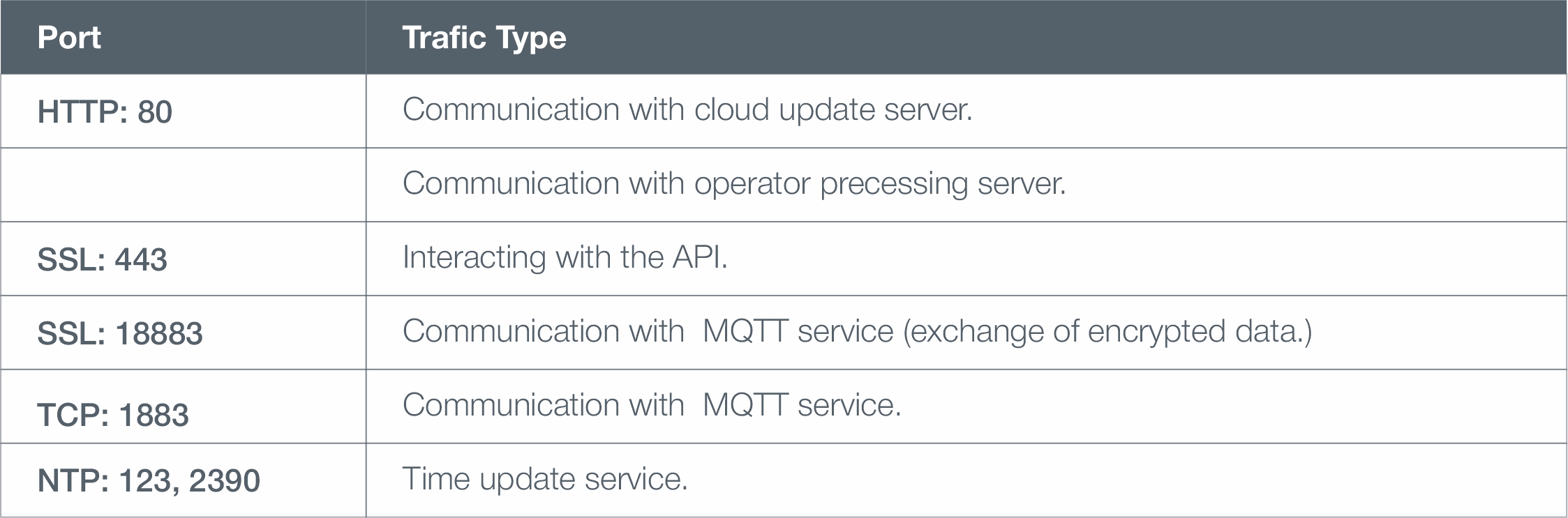1568x518 pixels.
Task: Click the empty port cell below HTTP: 80
Action: [183, 185]
